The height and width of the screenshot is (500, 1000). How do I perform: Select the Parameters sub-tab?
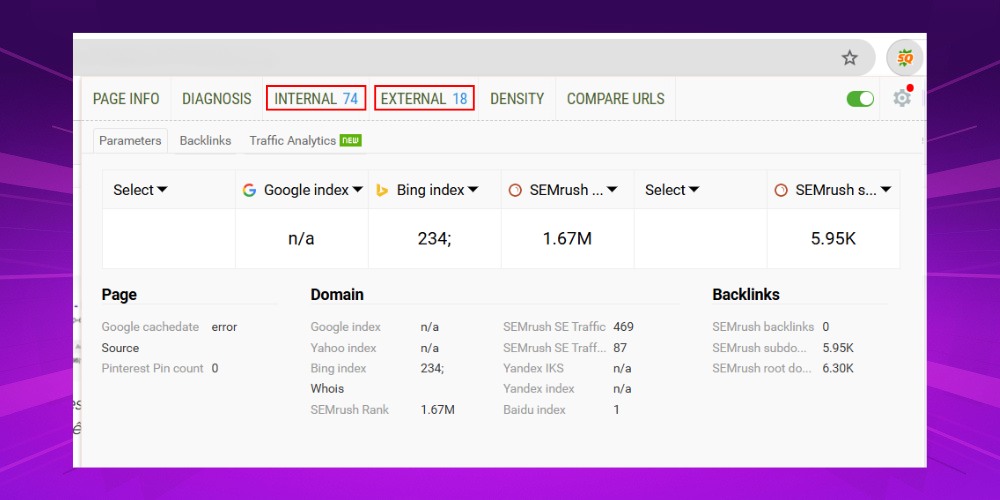[130, 140]
